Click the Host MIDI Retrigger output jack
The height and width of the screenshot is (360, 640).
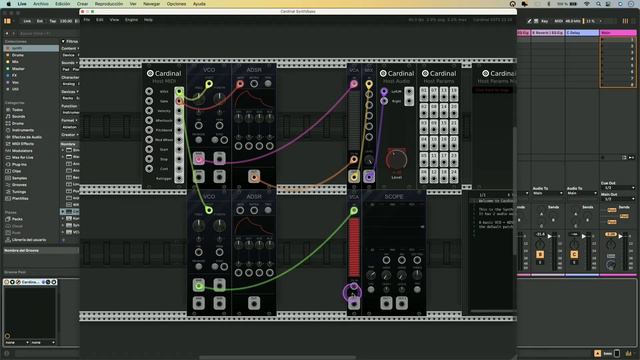click(x=179, y=178)
